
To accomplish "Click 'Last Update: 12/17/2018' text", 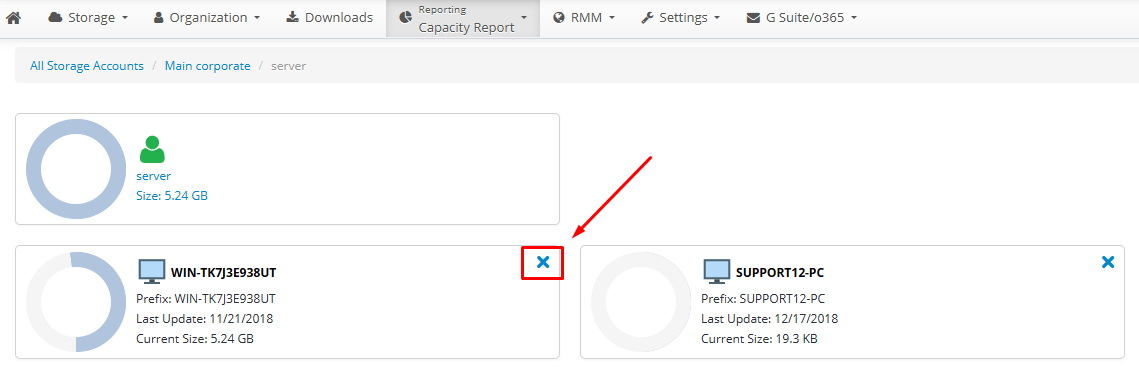I will point(770,319).
